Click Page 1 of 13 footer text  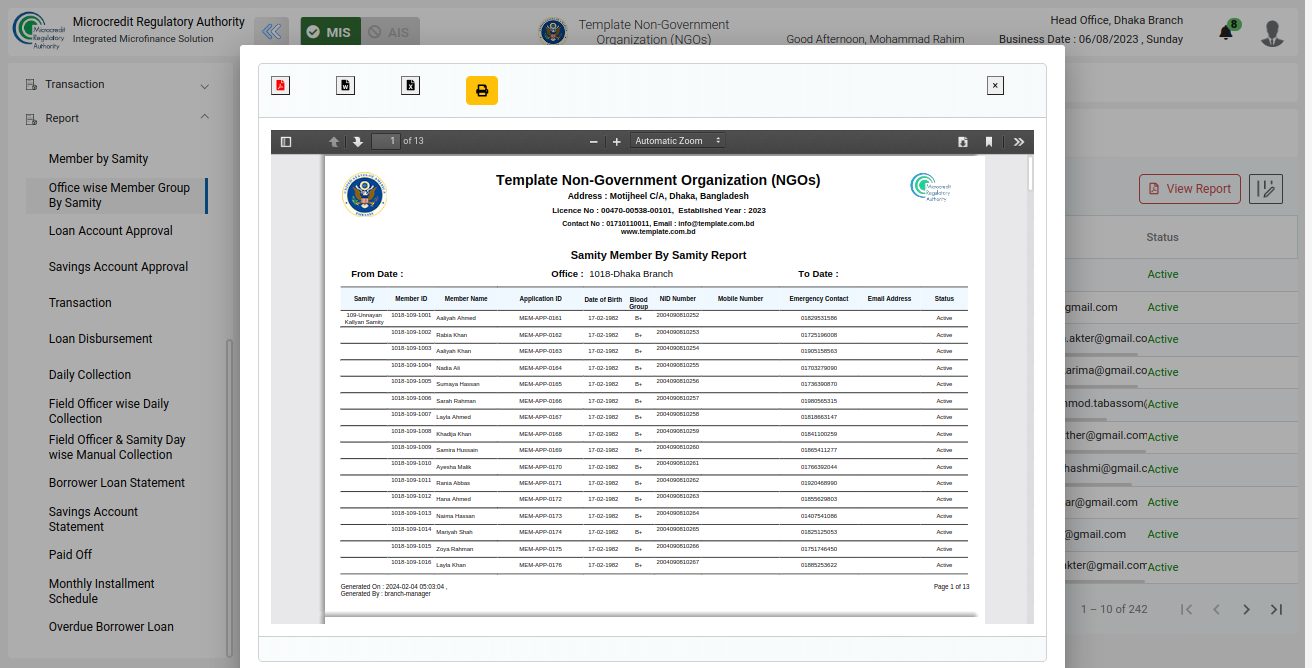(x=951, y=587)
